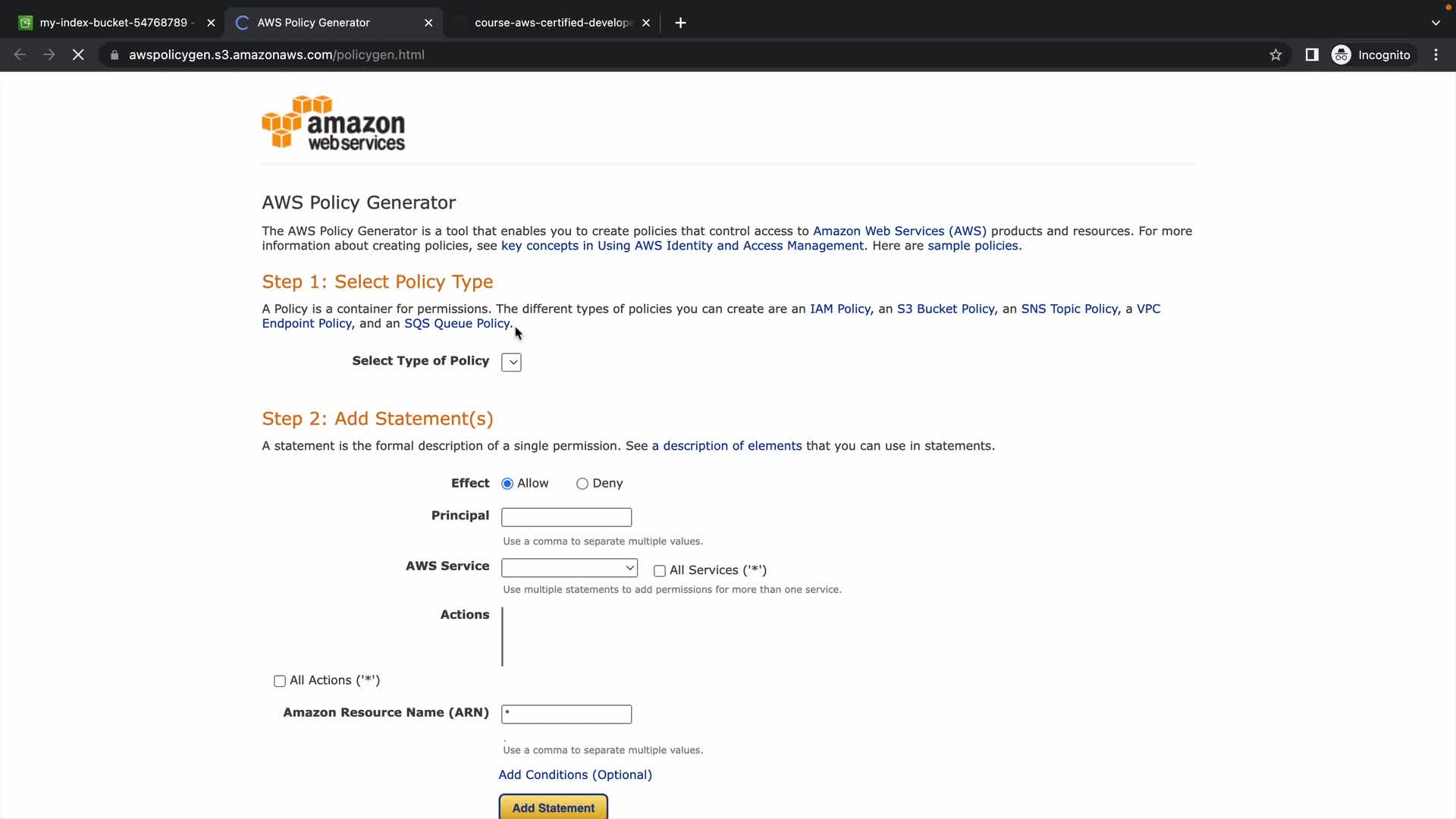1456x819 pixels.
Task: Open a new tab with plus icon
Action: tap(680, 23)
